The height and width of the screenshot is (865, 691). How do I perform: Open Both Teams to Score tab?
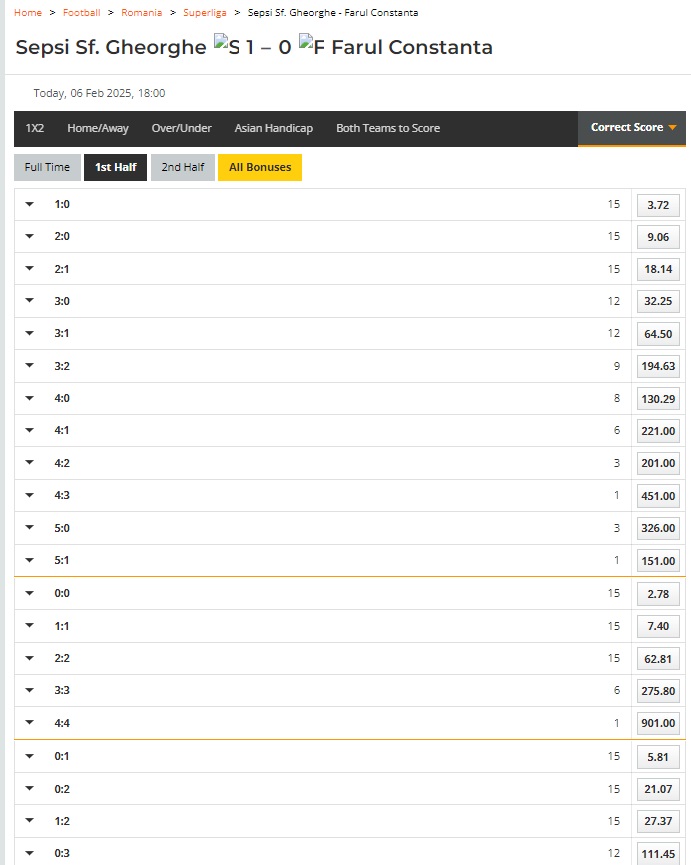coord(387,129)
